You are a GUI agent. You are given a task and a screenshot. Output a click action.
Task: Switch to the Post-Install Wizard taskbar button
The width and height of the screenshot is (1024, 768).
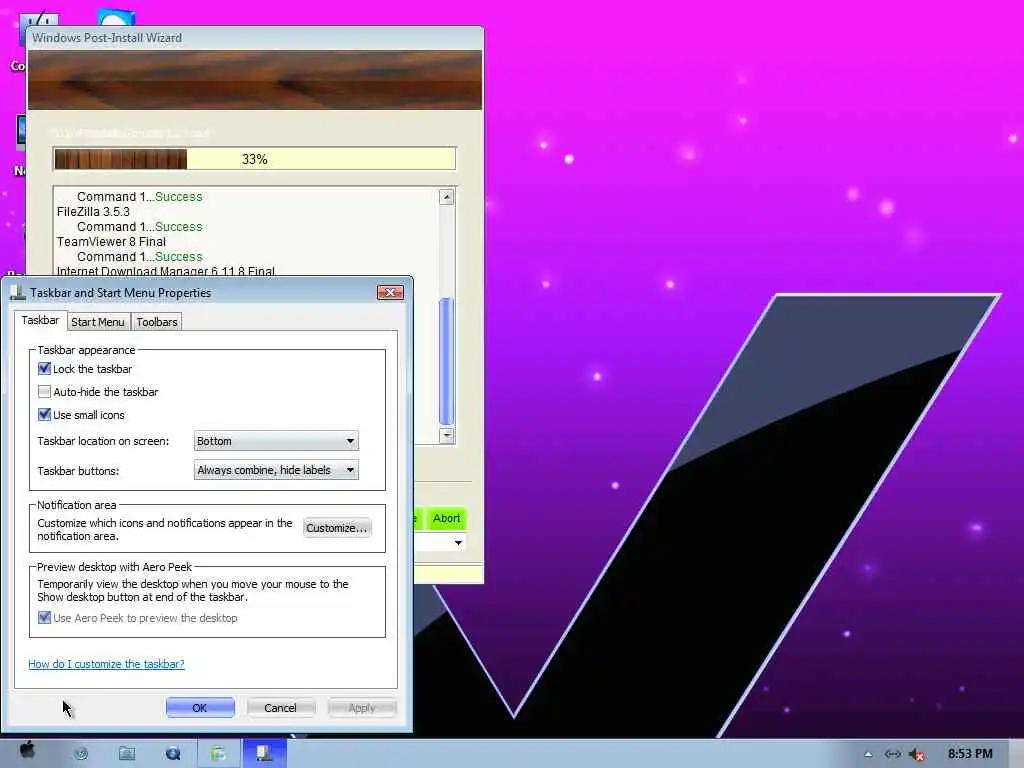(219, 754)
